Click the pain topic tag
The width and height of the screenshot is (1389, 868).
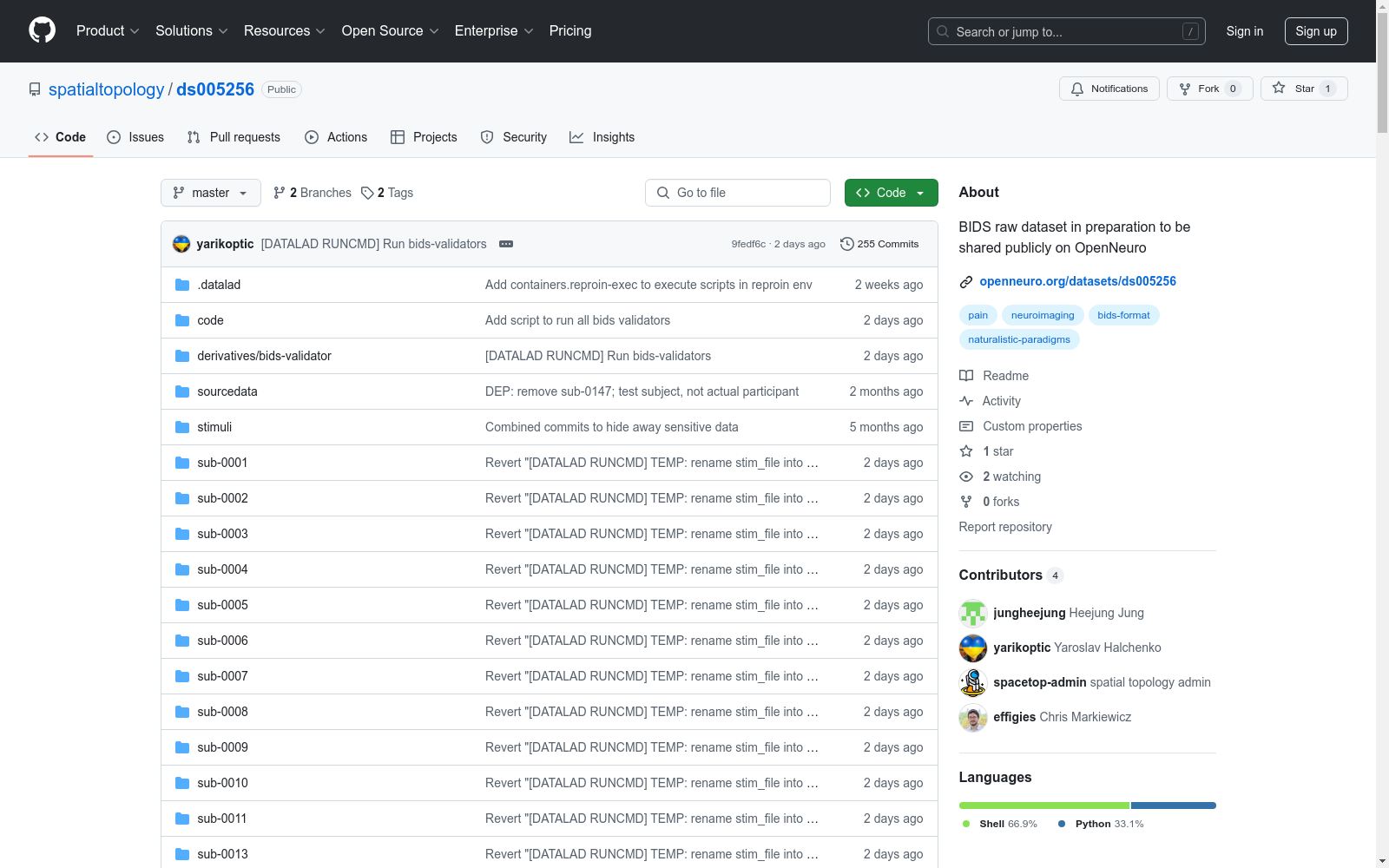tap(978, 315)
